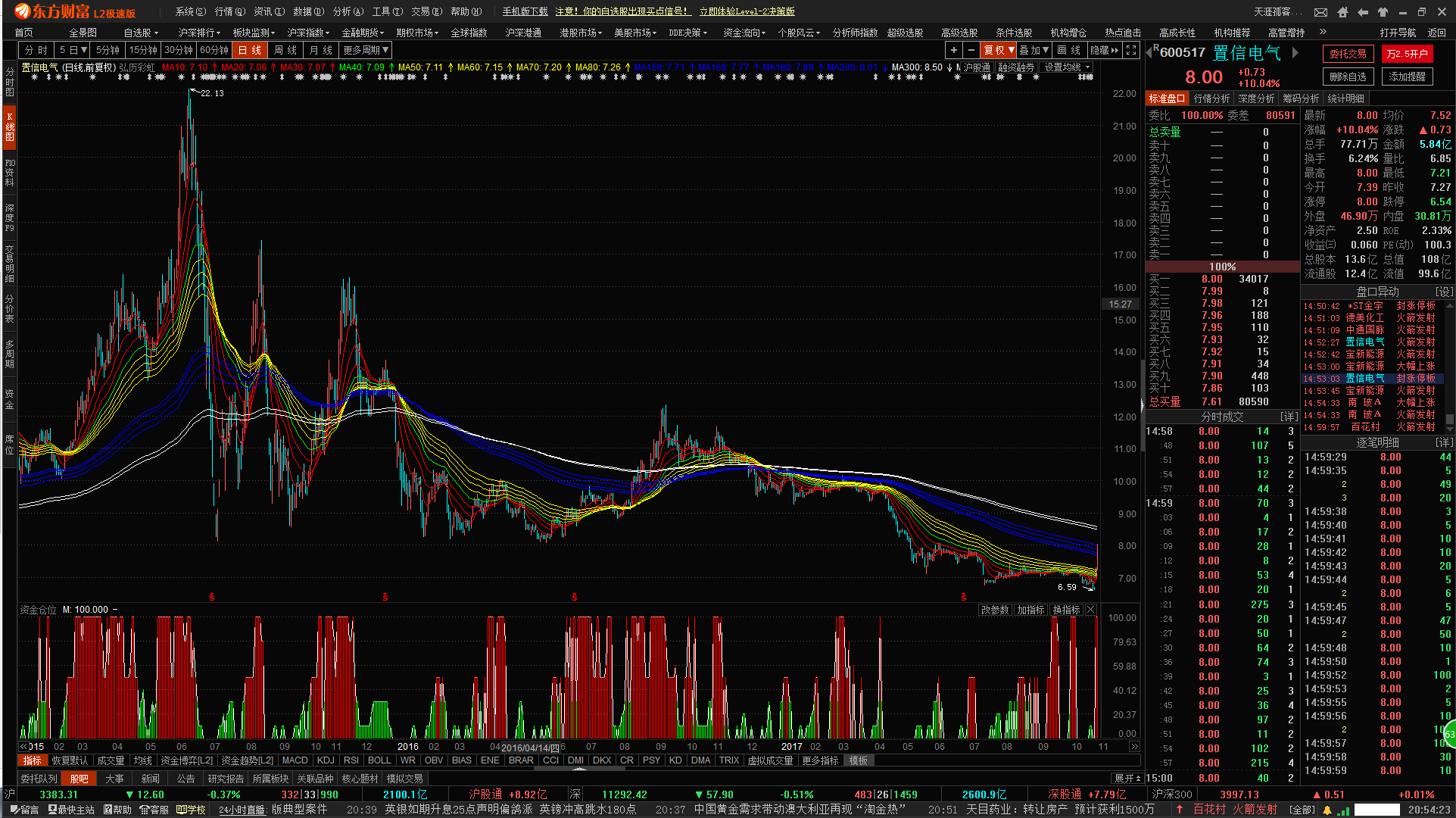
Task: Click 改参数 in indicator panel
Action: click(x=994, y=610)
